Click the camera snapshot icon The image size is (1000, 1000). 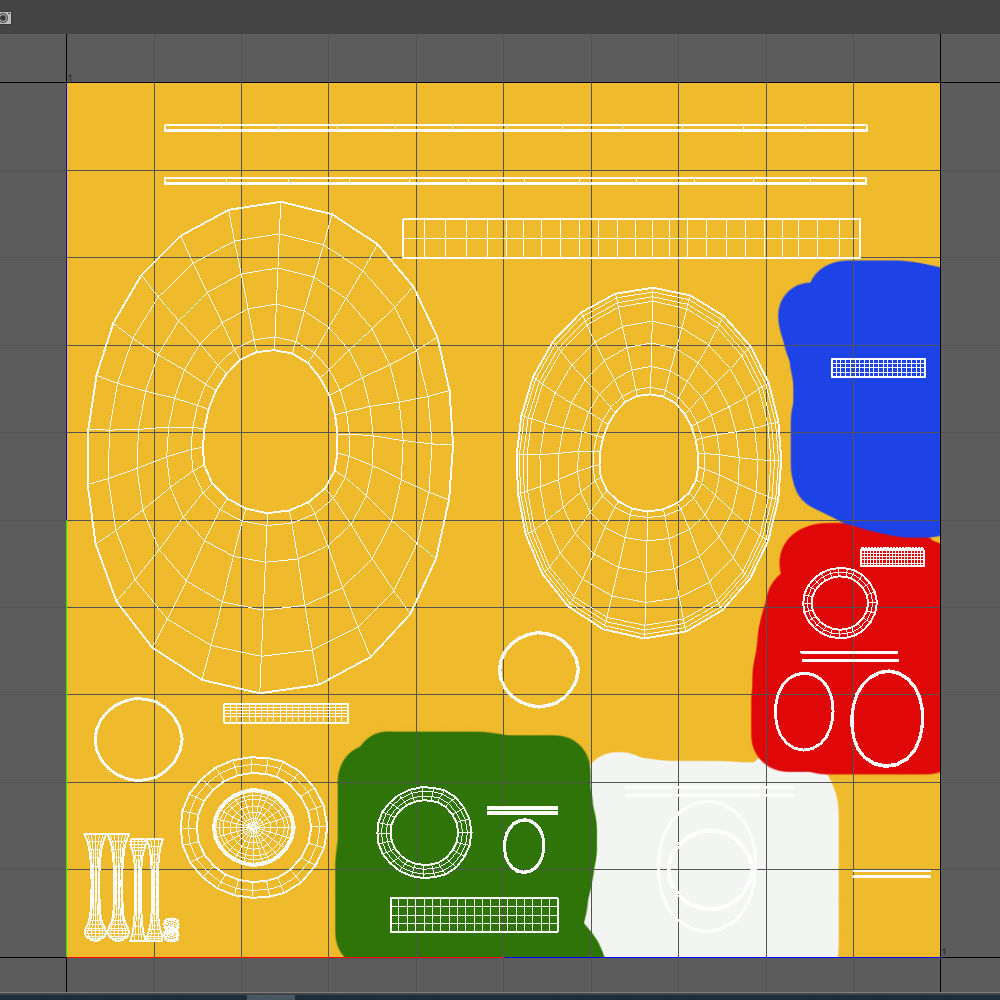[4, 18]
